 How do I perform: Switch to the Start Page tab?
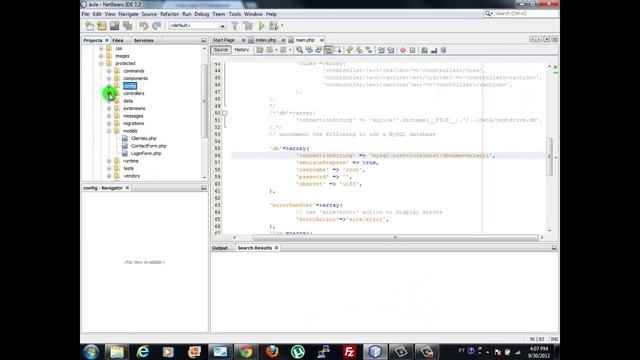(x=224, y=40)
